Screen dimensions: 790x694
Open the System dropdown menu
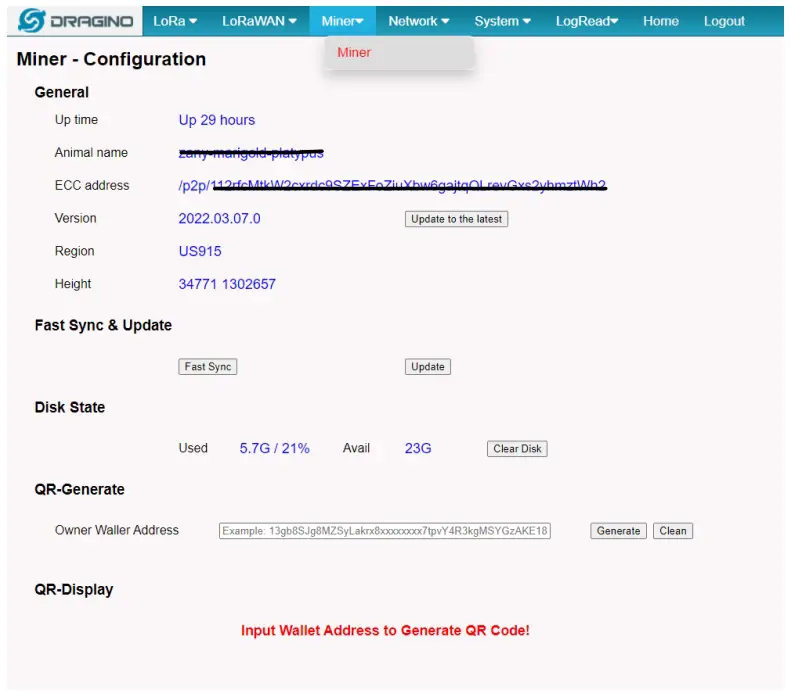click(502, 21)
